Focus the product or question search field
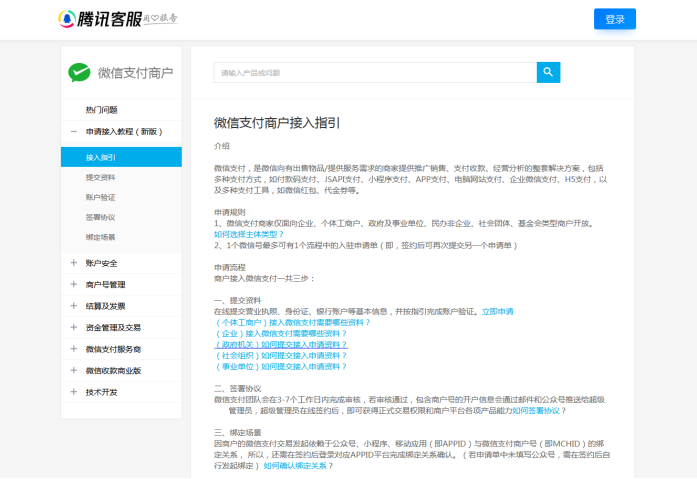This screenshot has width=697, height=479. (x=375, y=72)
